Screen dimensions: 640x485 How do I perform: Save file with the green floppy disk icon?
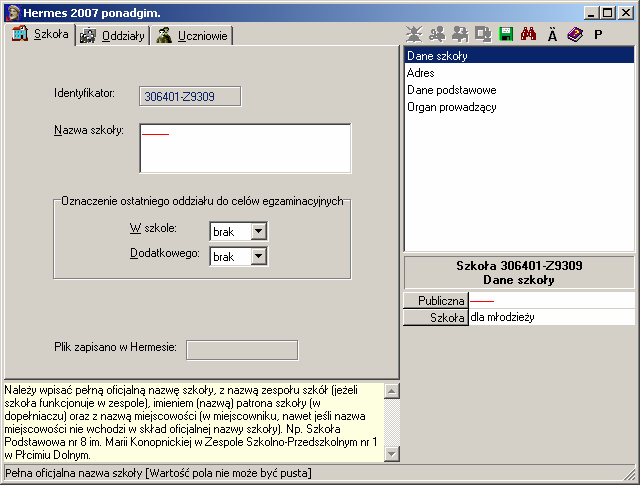click(506, 35)
